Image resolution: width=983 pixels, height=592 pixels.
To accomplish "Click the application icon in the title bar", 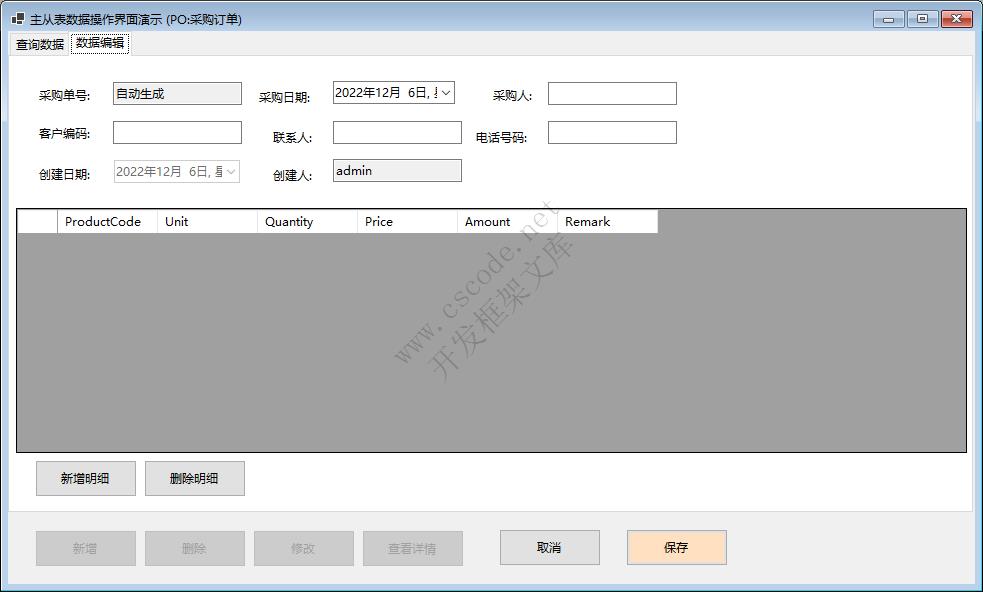I will tap(17, 19).
